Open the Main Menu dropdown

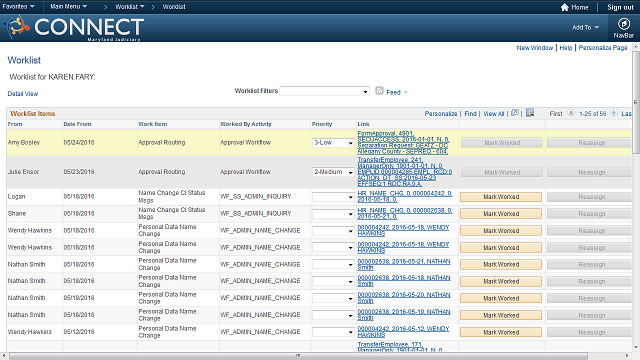pos(69,7)
